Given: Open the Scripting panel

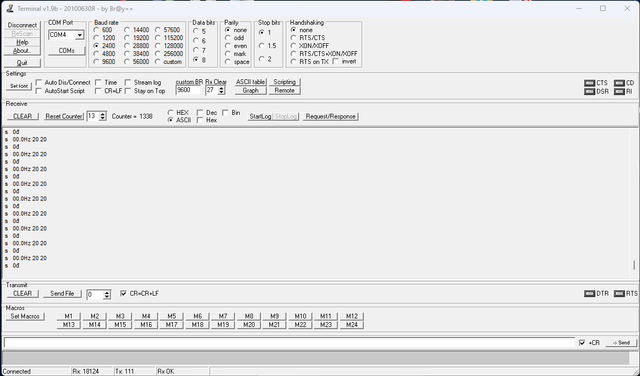Looking at the screenshot, I should click(284, 82).
